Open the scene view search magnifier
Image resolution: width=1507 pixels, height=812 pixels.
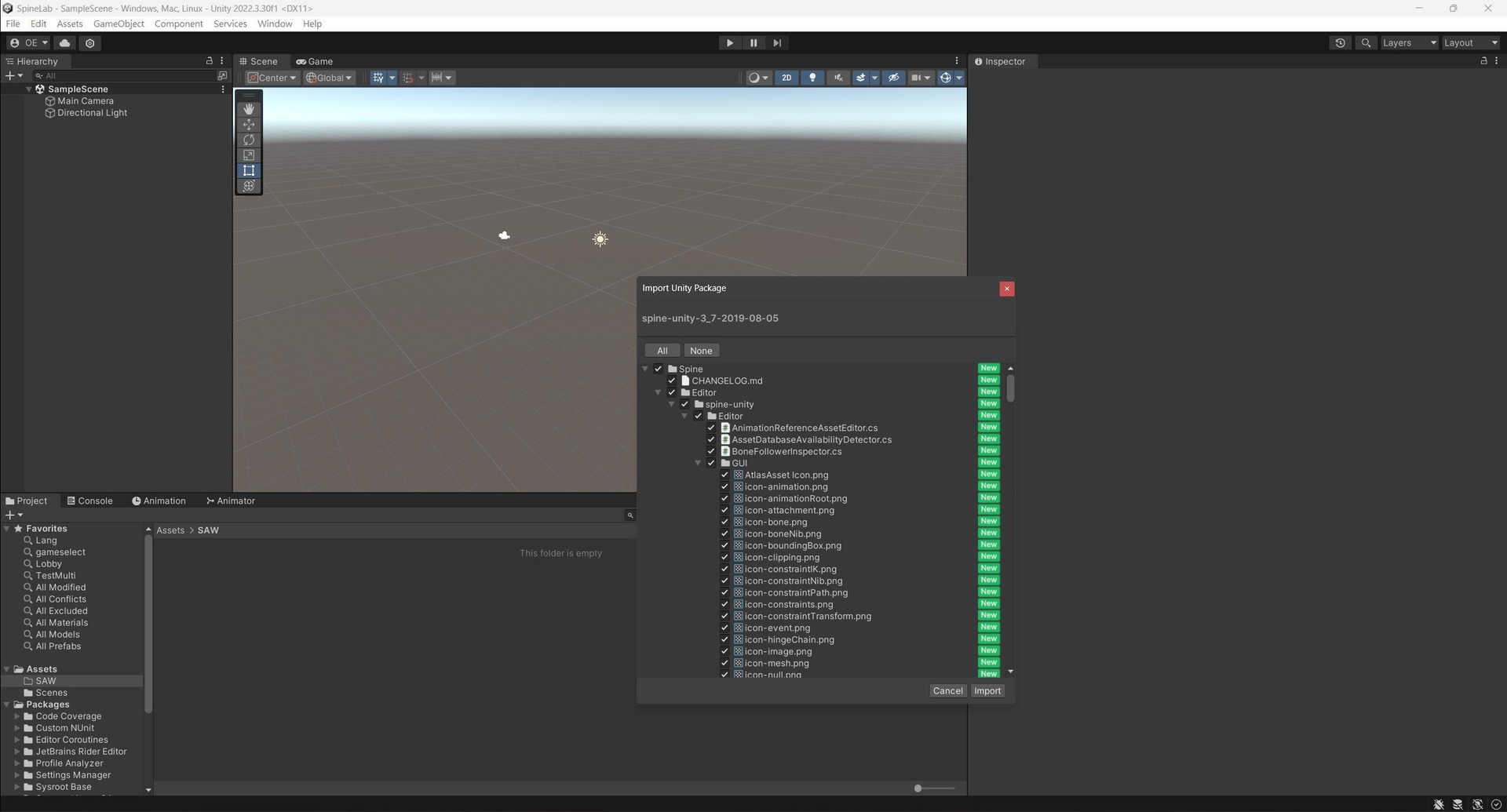tap(1366, 42)
